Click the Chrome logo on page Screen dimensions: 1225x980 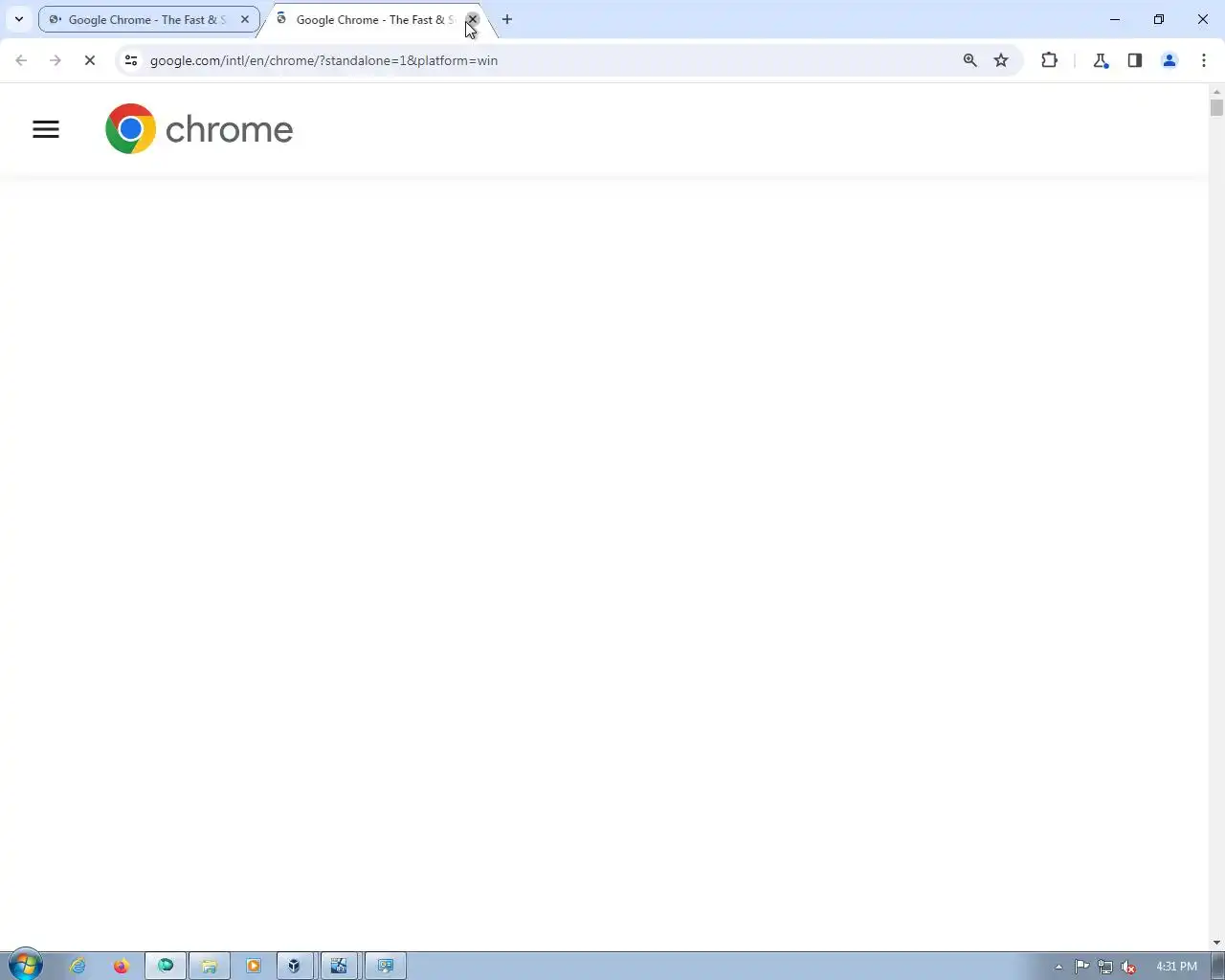click(x=199, y=129)
